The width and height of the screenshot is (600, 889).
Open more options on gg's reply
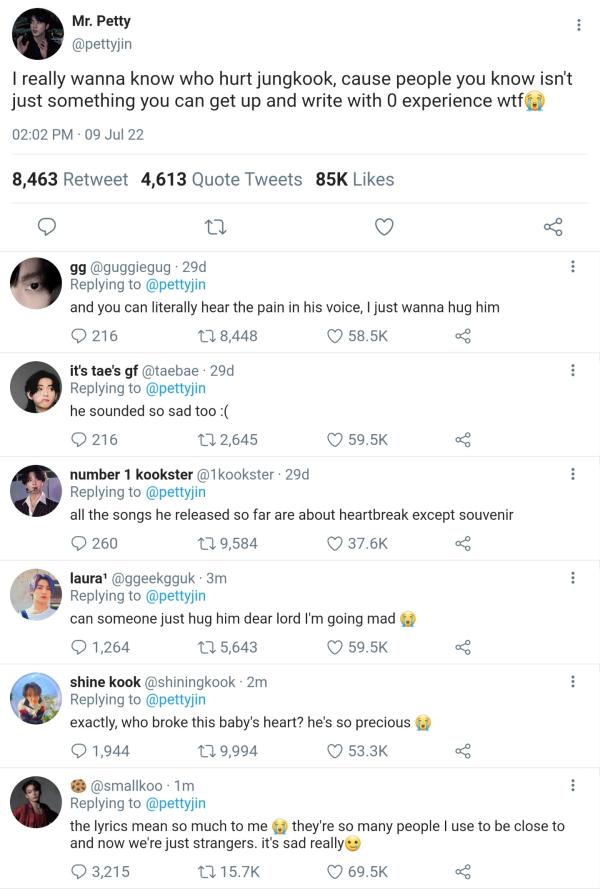572,267
